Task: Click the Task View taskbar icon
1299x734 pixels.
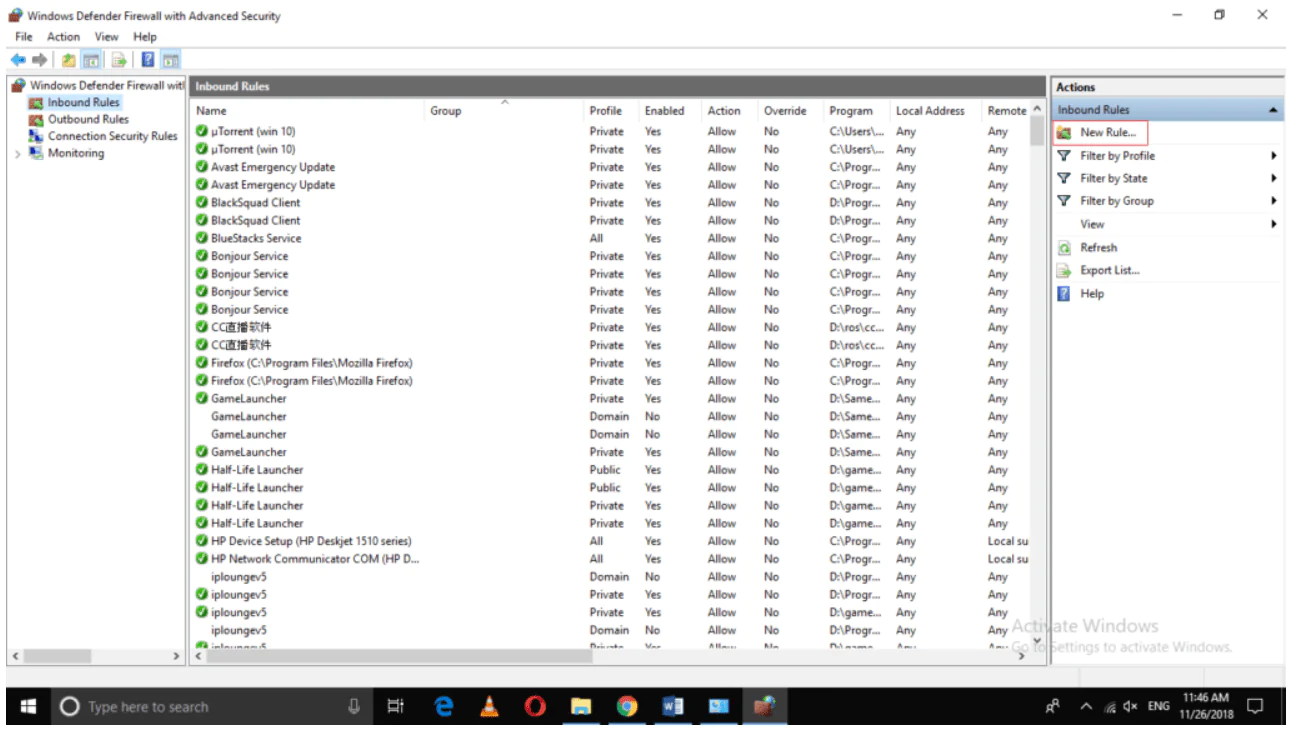Action: coord(395,707)
